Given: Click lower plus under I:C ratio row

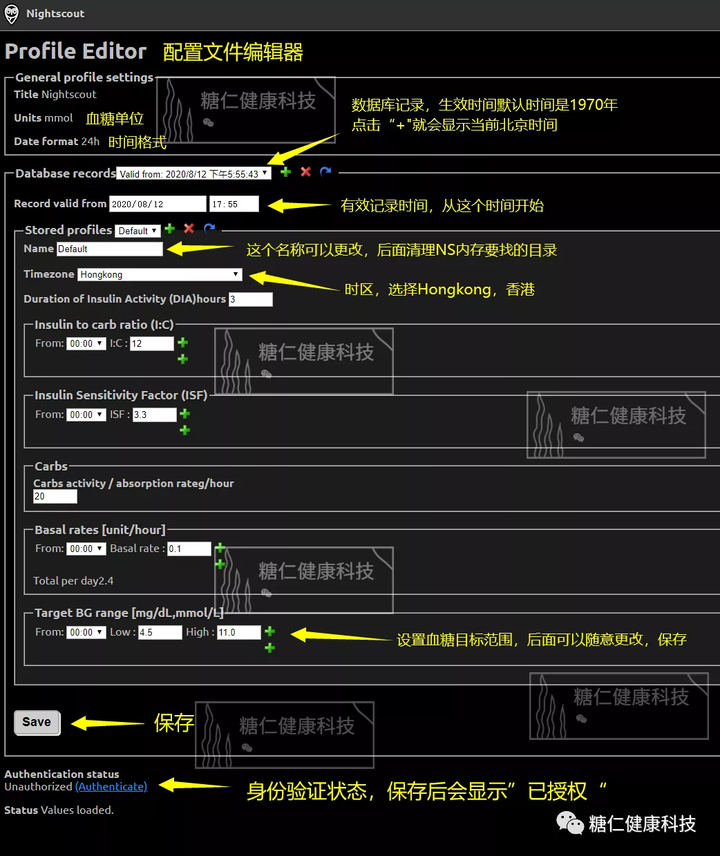Looking at the screenshot, I should pyautogui.click(x=183, y=359).
